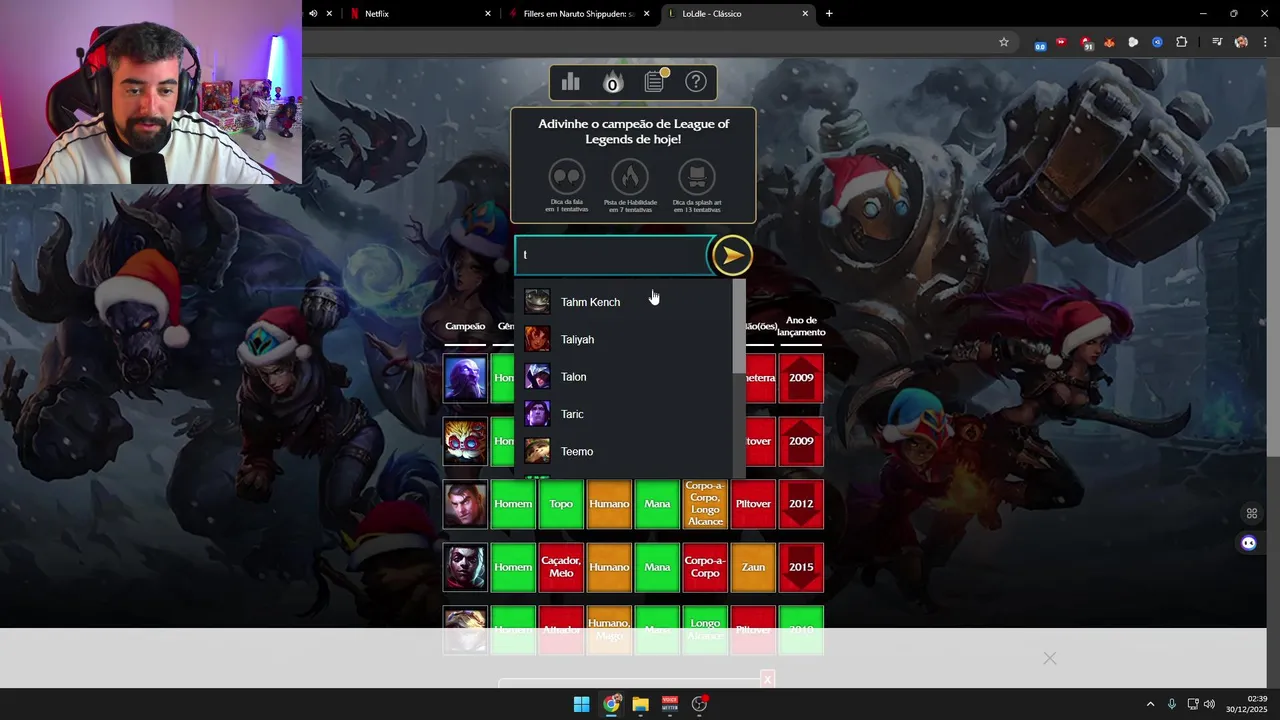Dismiss the gray overlay banner X
The width and height of the screenshot is (1280, 720).
(1049, 658)
